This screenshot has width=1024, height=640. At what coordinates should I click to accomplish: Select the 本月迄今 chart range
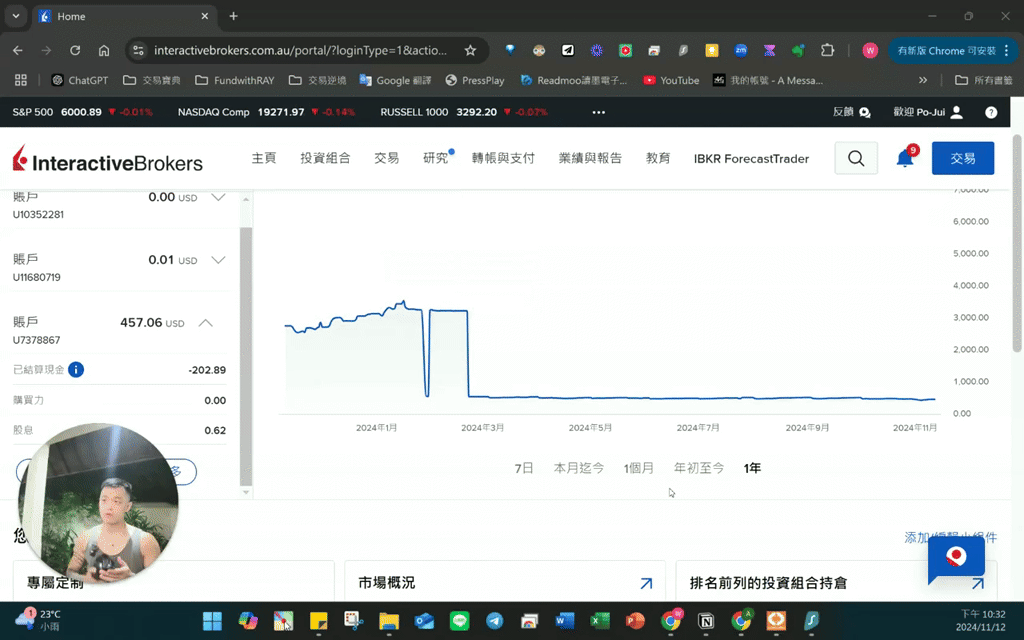click(x=579, y=468)
